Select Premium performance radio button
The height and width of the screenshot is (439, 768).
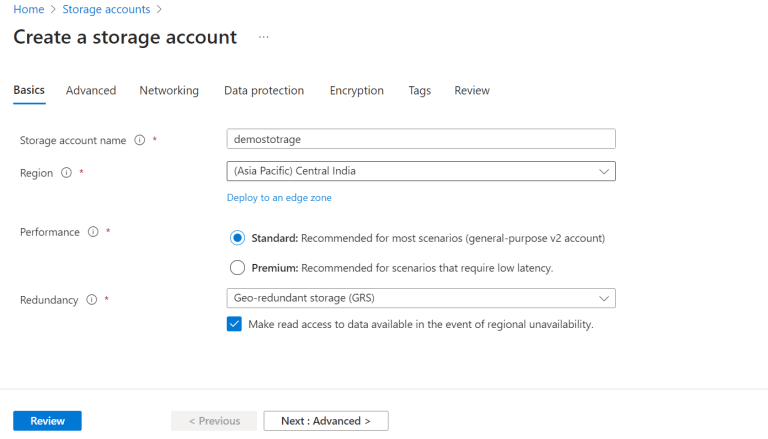(x=237, y=268)
